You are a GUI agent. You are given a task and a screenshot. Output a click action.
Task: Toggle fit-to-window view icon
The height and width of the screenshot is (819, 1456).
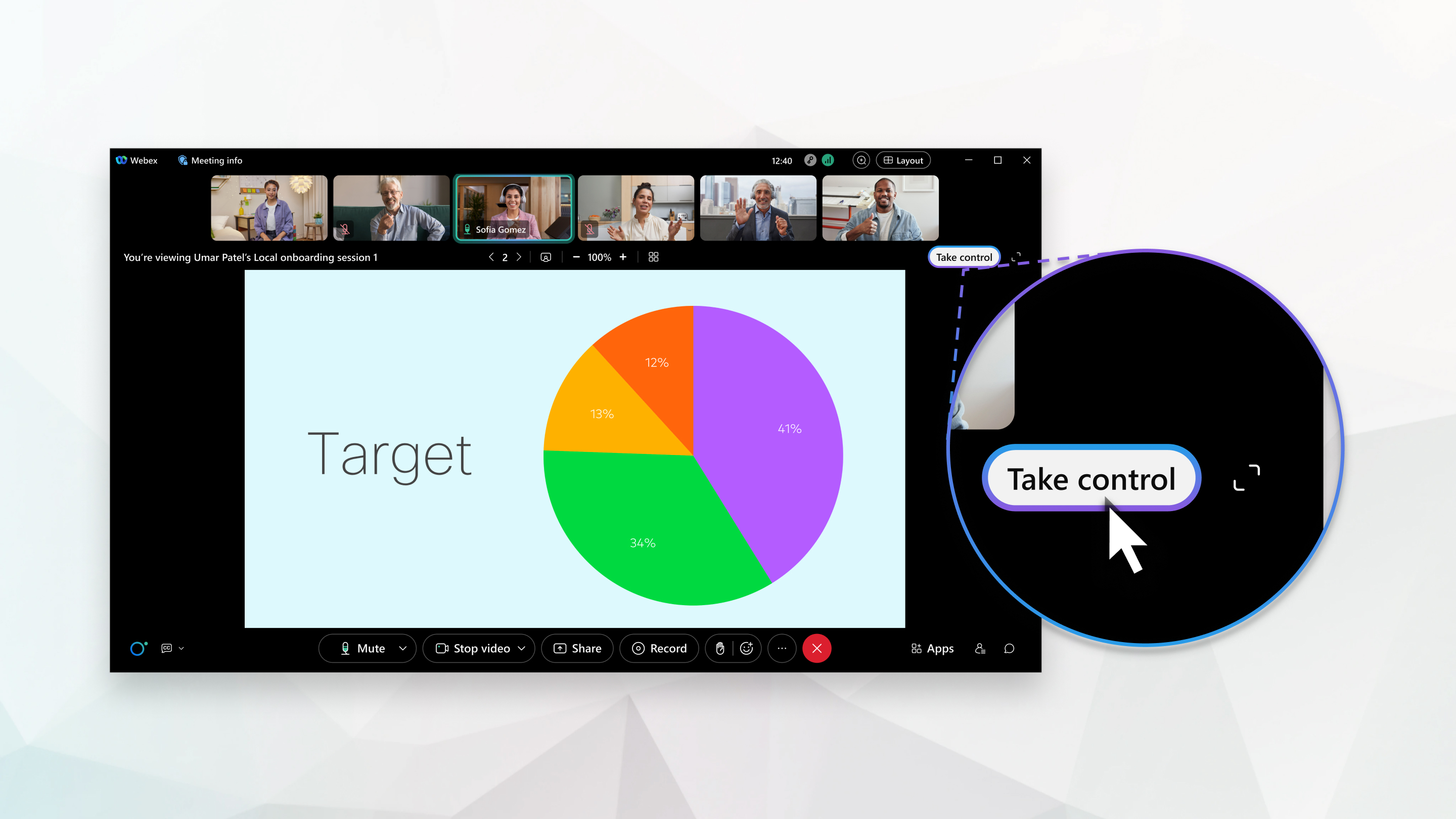pos(653,258)
